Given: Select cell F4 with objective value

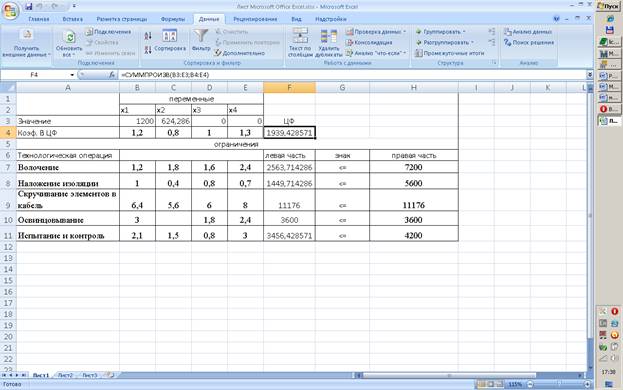Looking at the screenshot, I should point(289,133).
